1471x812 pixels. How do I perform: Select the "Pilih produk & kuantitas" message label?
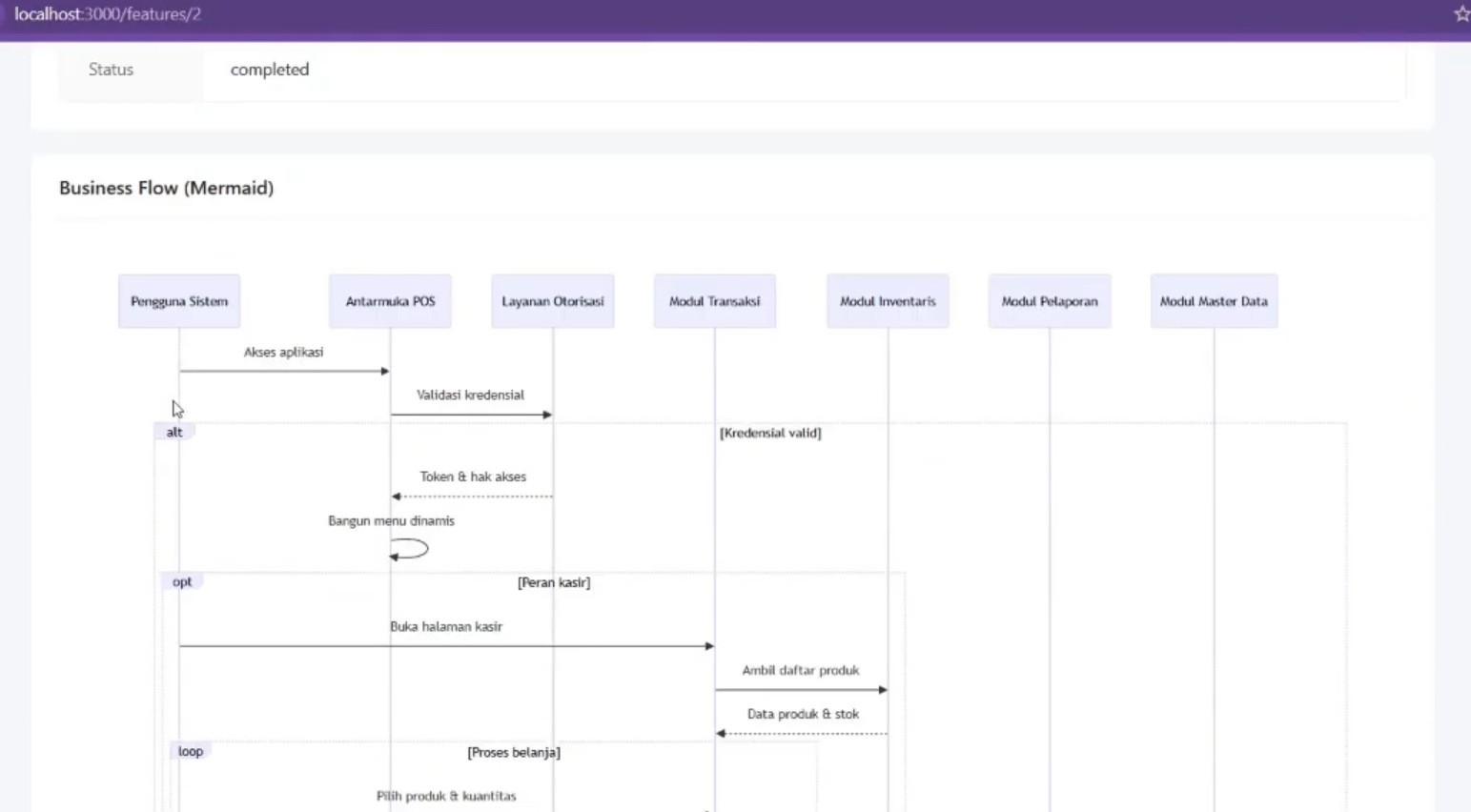click(446, 796)
